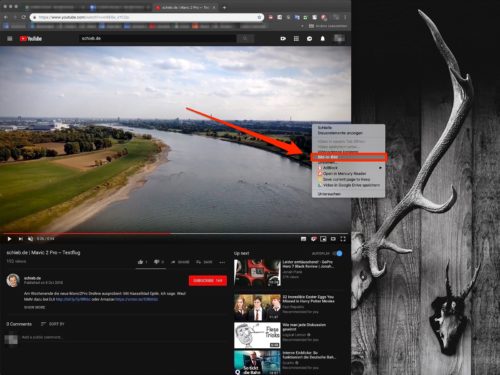
Task: Open the SORT BY comments dropdown
Action: click(x=53, y=324)
